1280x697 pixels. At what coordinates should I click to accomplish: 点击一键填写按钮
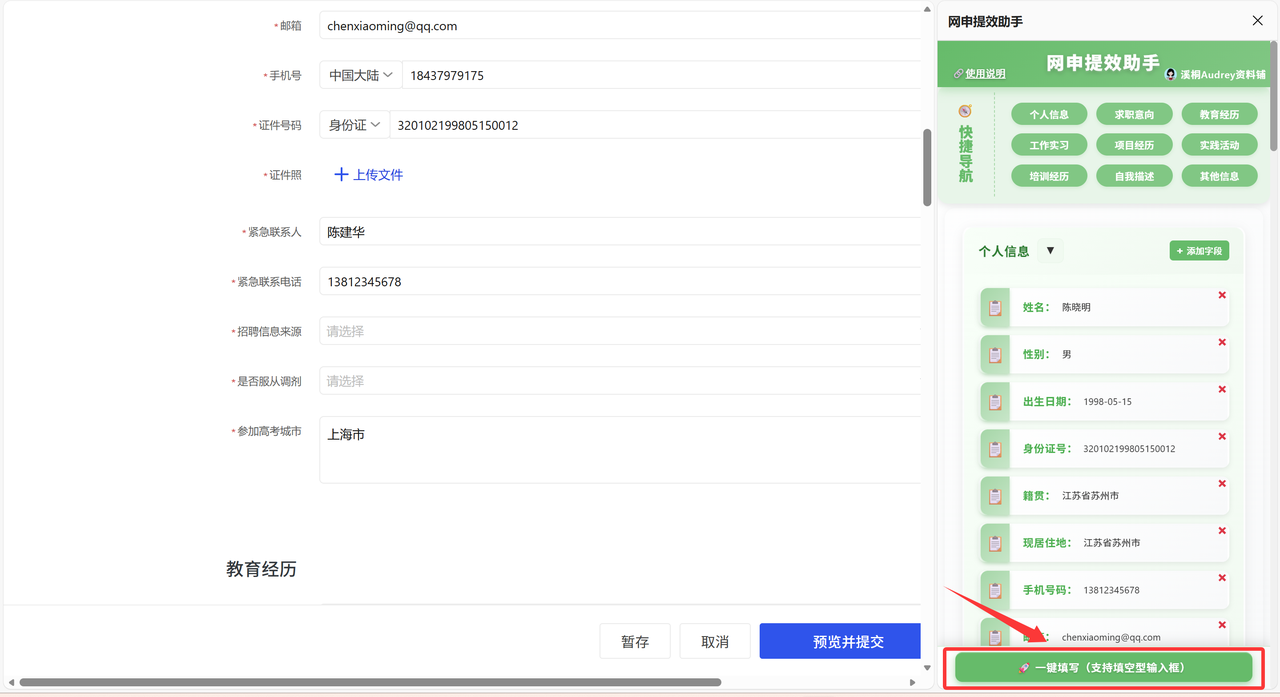click(1103, 667)
